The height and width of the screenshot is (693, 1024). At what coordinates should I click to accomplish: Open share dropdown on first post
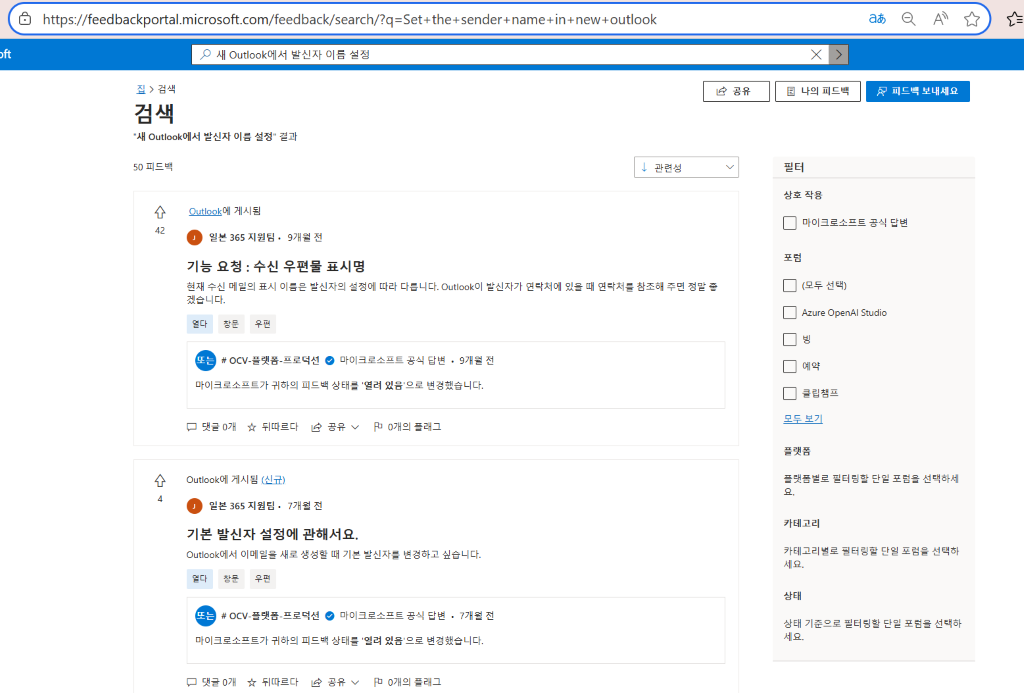pyautogui.click(x=335, y=427)
